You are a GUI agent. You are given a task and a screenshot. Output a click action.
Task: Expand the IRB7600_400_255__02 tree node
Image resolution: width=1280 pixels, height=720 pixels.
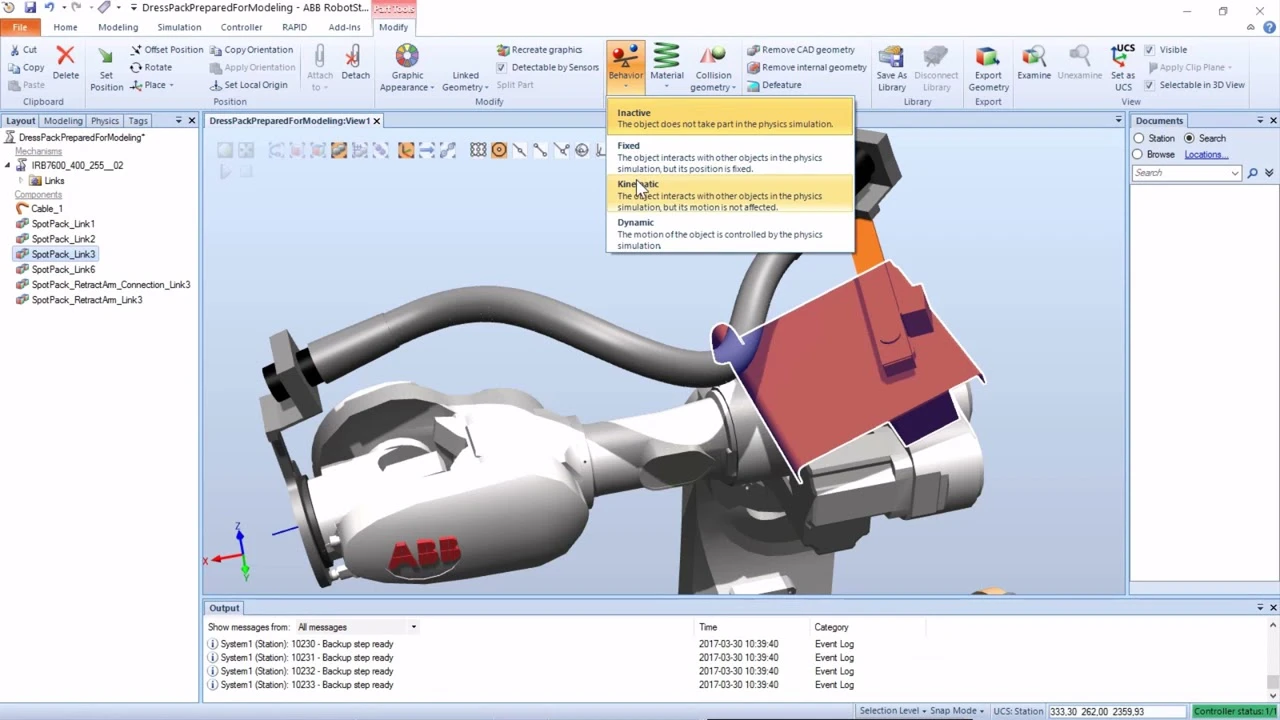[8, 166]
